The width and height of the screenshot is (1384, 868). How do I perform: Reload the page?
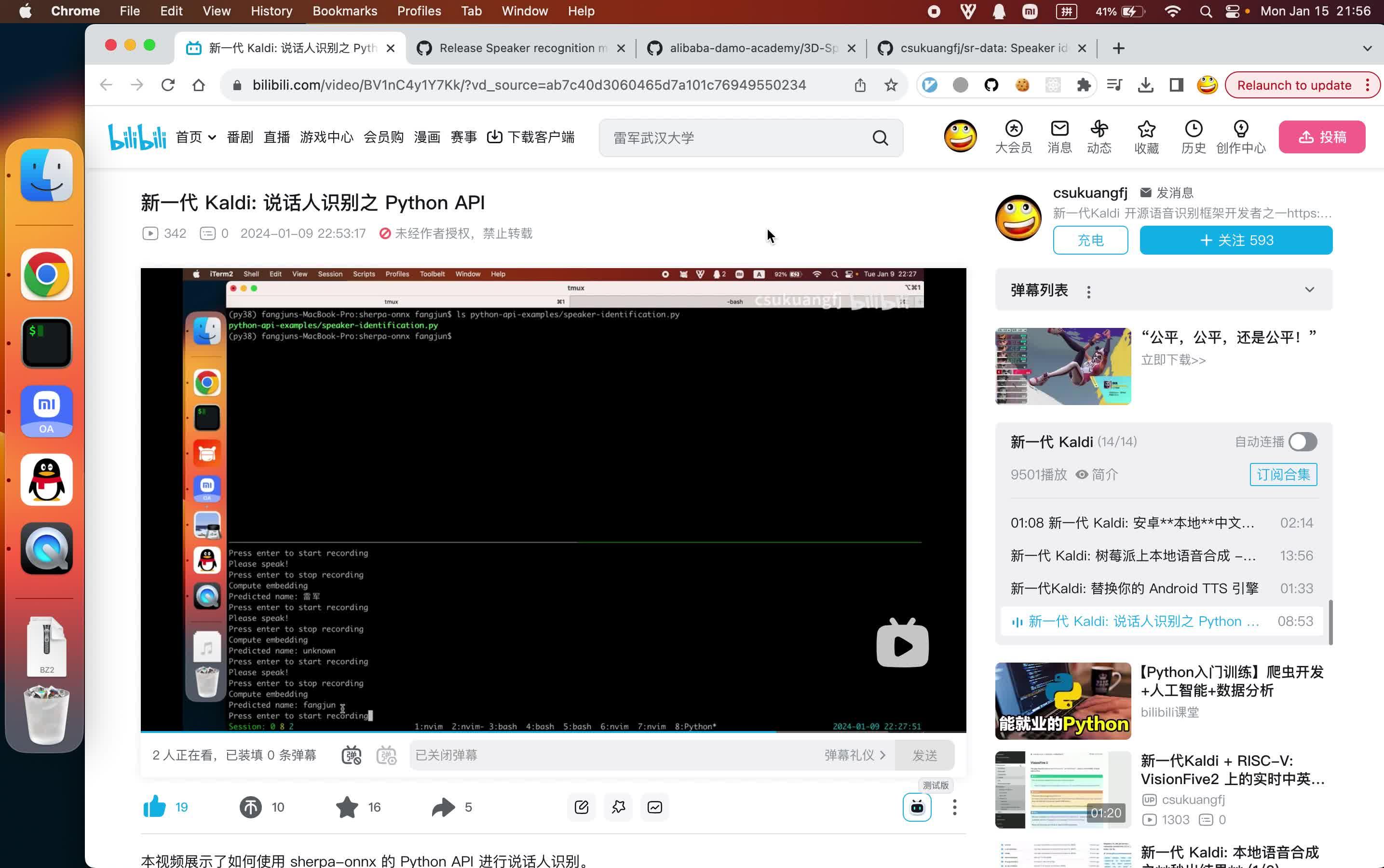168,85
